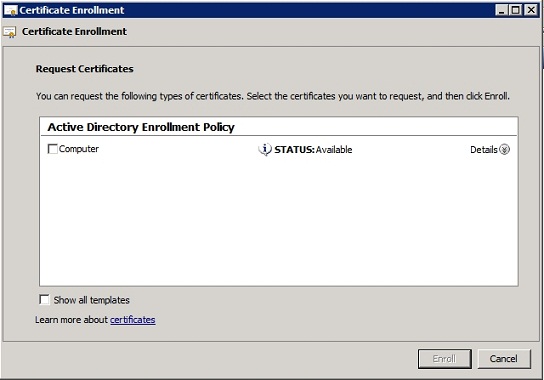This screenshot has height=380, width=544.
Task: Click the Details label text
Action: [x=484, y=150]
